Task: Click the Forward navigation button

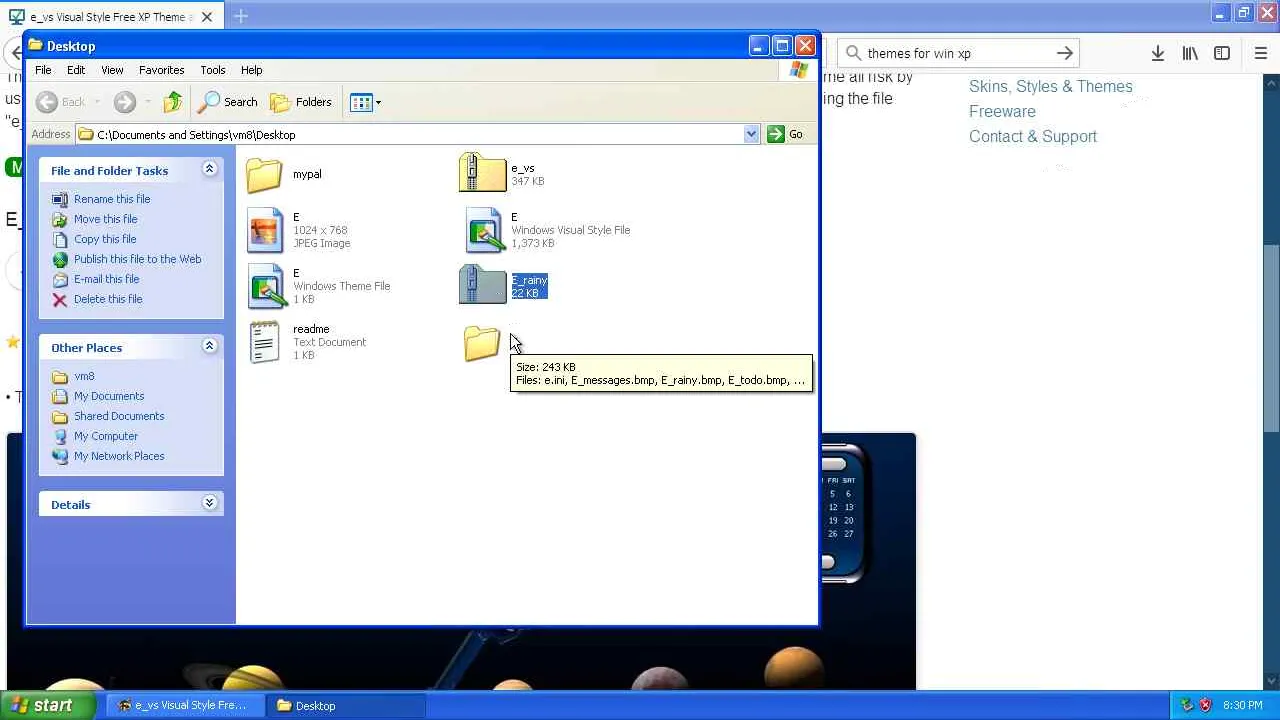Action: pyautogui.click(x=125, y=102)
